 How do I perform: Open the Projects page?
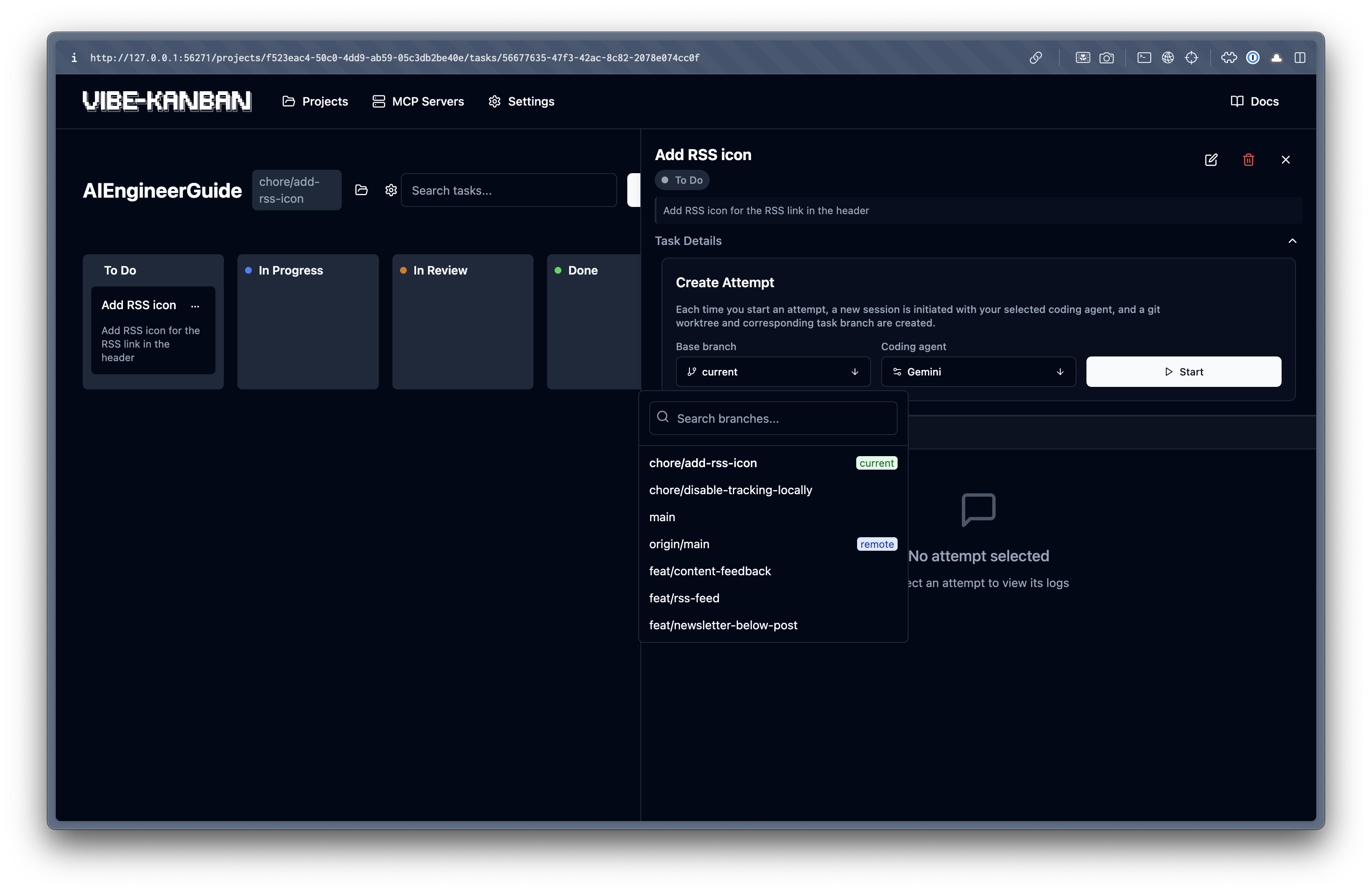[x=315, y=101]
